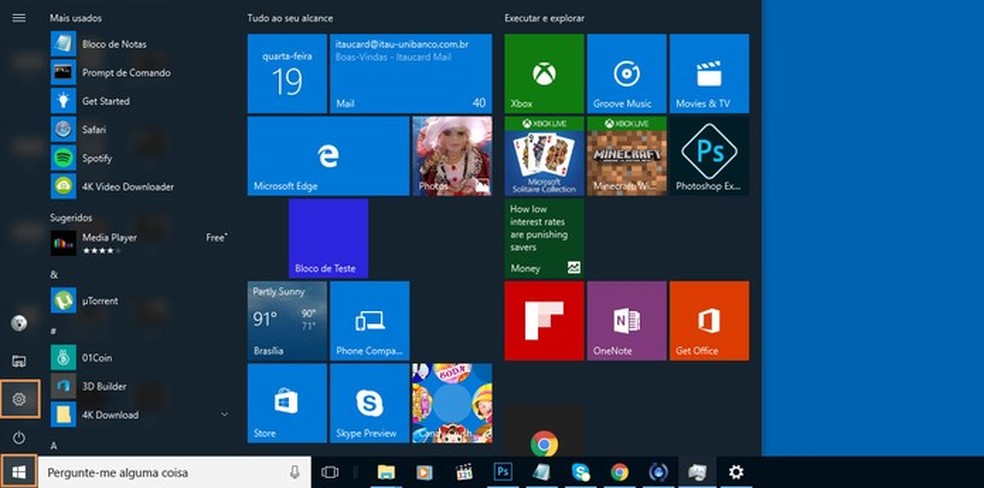Open the Groove Music tile

click(626, 73)
